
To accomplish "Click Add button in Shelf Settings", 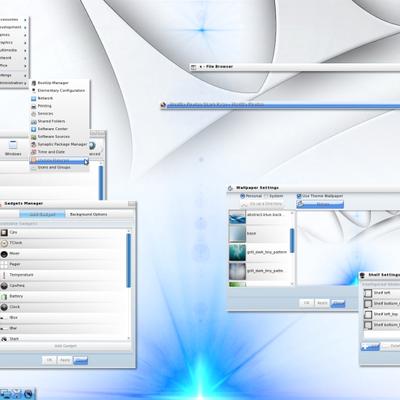I will point(370,347).
